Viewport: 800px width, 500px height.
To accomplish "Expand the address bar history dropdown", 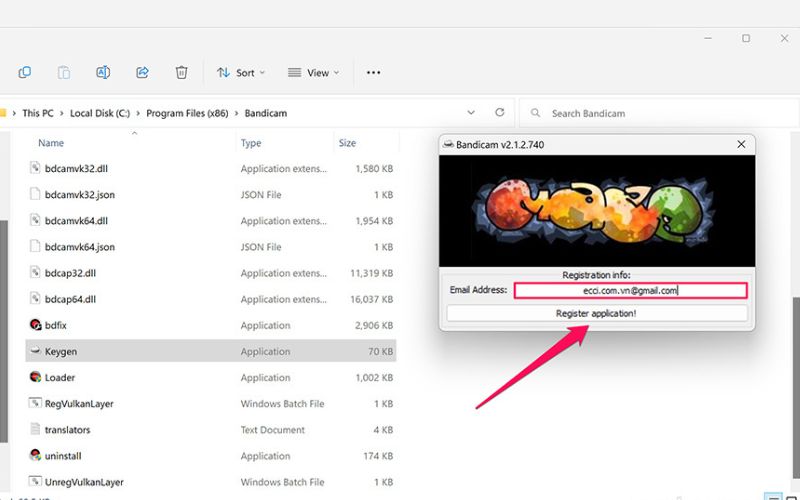I will (x=471, y=113).
